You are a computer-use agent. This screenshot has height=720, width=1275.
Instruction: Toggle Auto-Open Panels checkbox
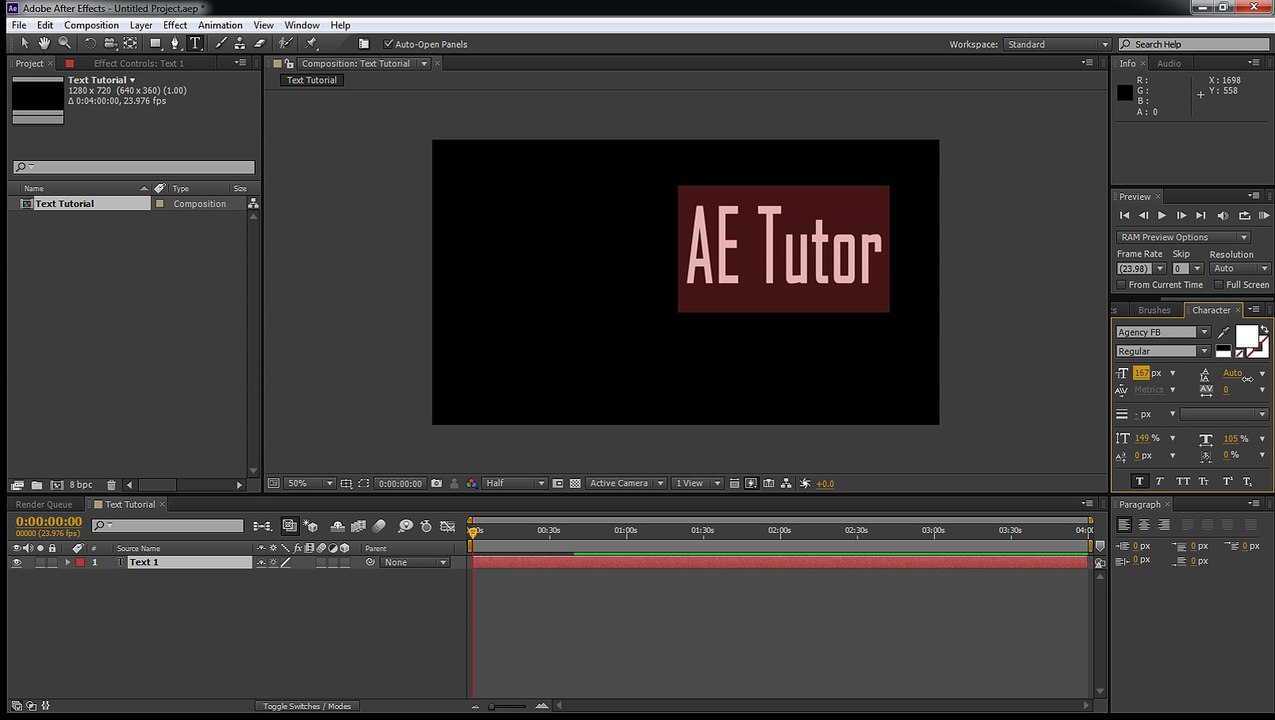[389, 44]
